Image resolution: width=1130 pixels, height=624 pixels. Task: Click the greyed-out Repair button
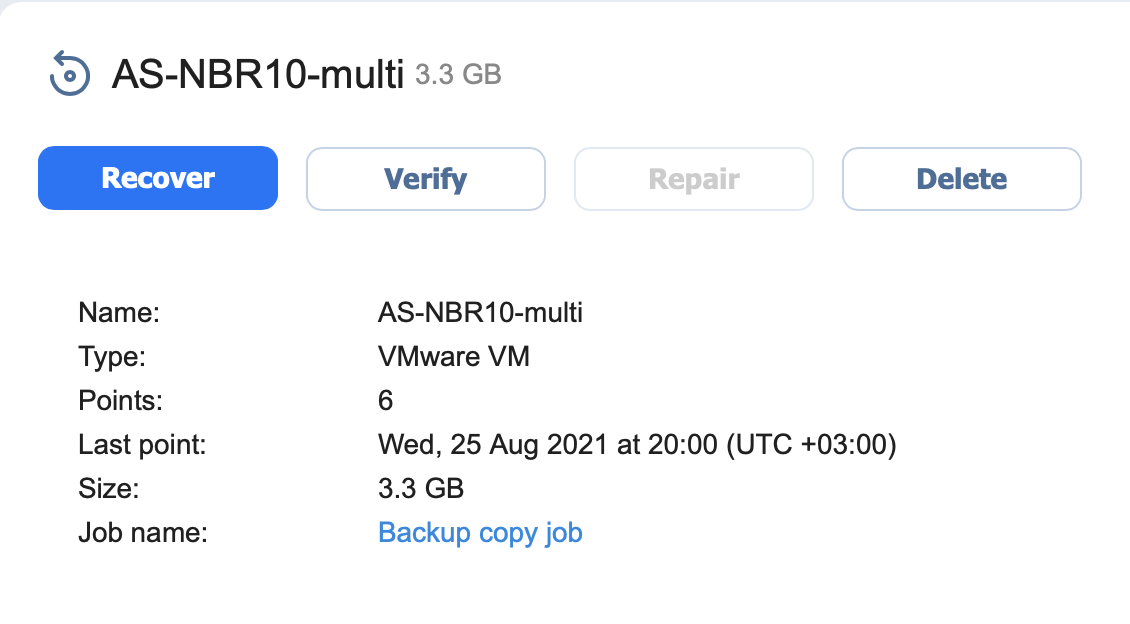(x=694, y=179)
